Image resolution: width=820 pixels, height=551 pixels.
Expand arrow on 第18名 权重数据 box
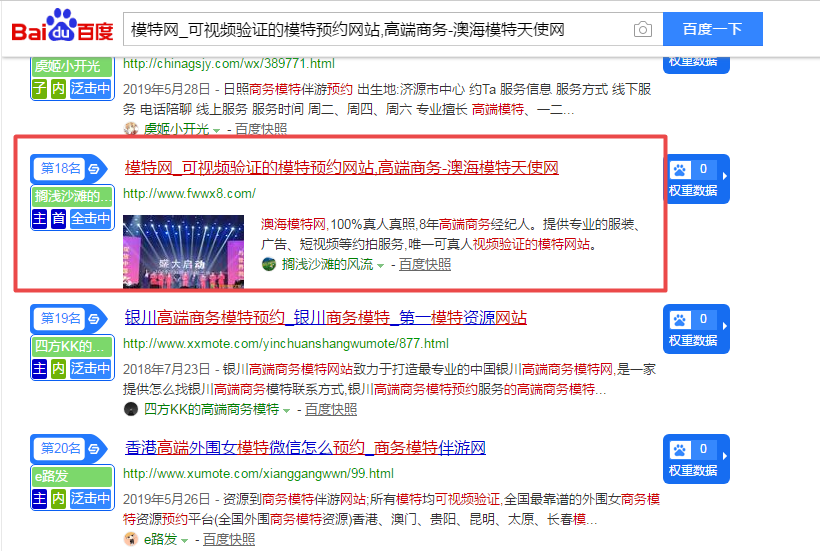pos(724,176)
